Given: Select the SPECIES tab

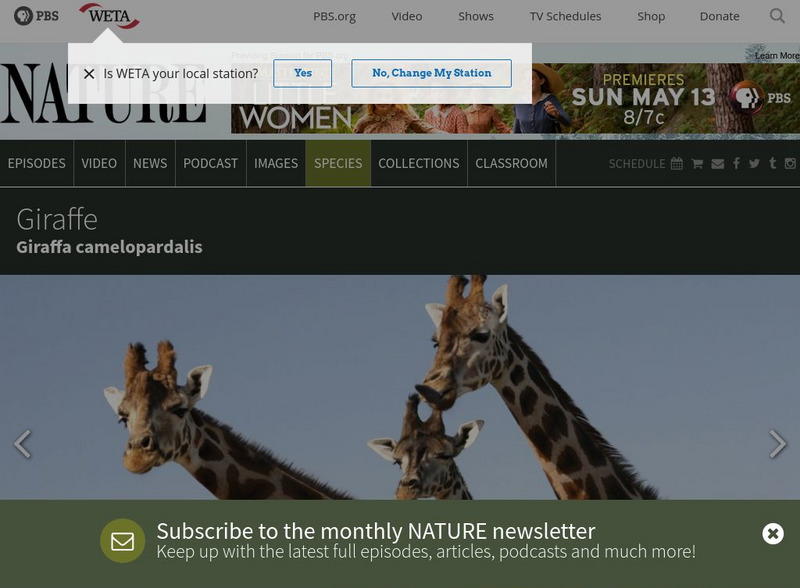Looking at the screenshot, I should point(338,163).
